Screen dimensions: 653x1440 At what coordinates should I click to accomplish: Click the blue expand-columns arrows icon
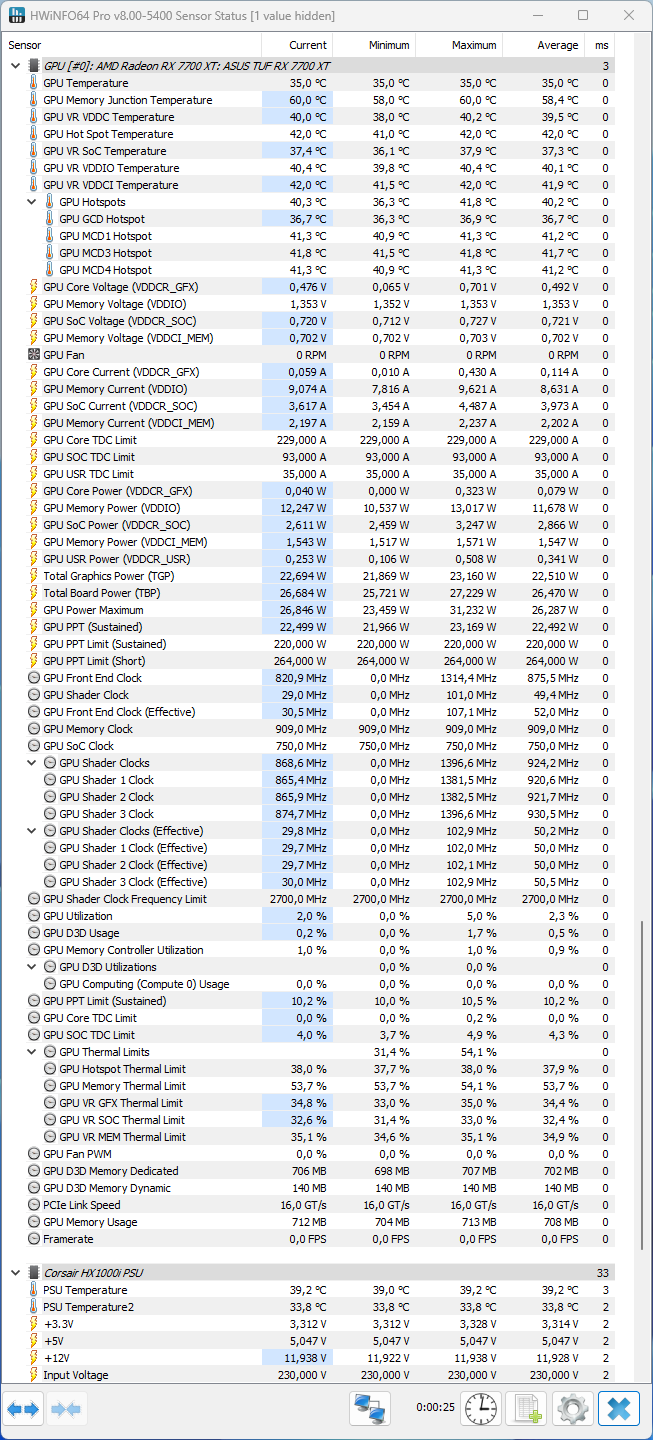click(x=22, y=1409)
